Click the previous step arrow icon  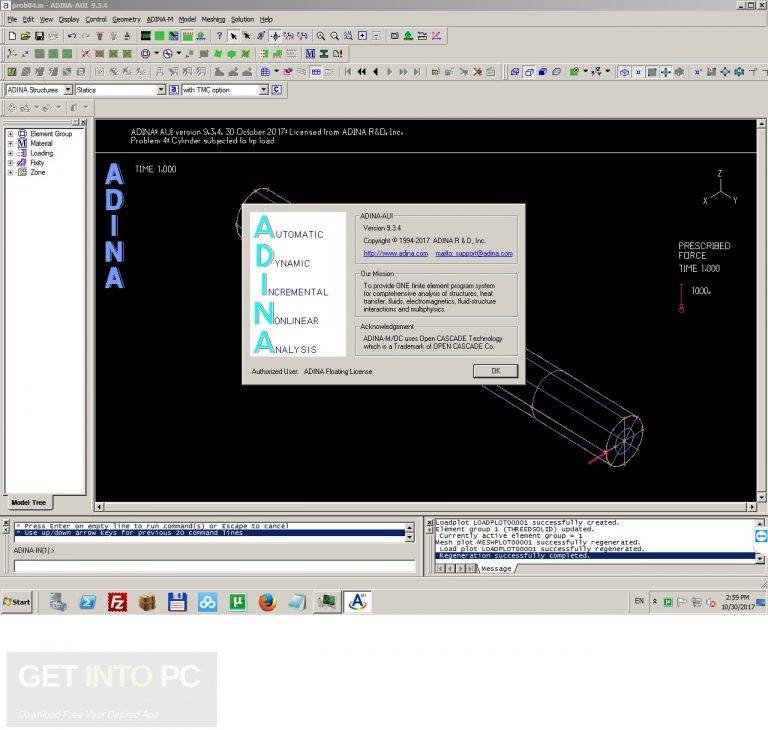click(376, 72)
